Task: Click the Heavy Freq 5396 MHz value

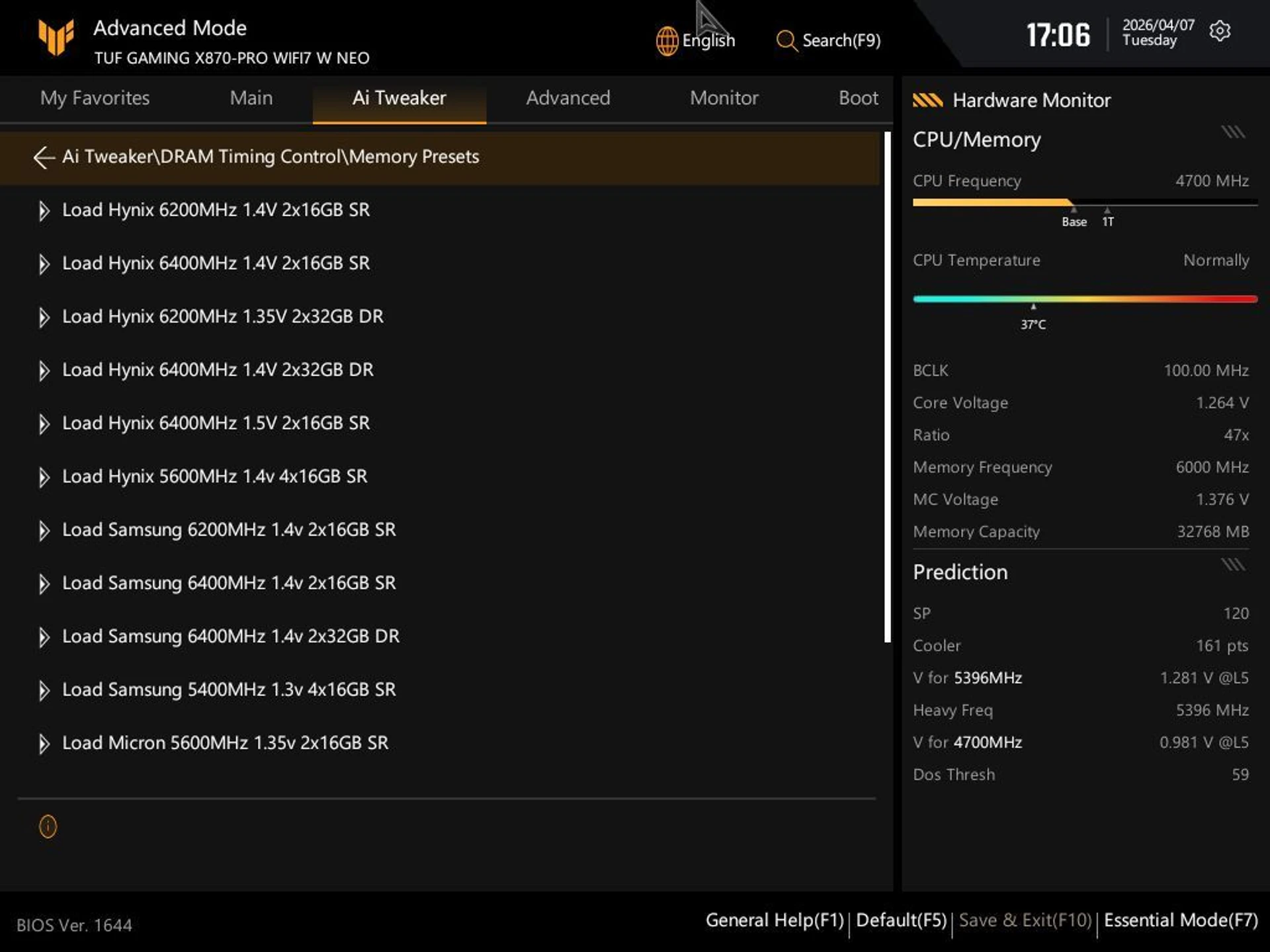Action: pos(1212,711)
